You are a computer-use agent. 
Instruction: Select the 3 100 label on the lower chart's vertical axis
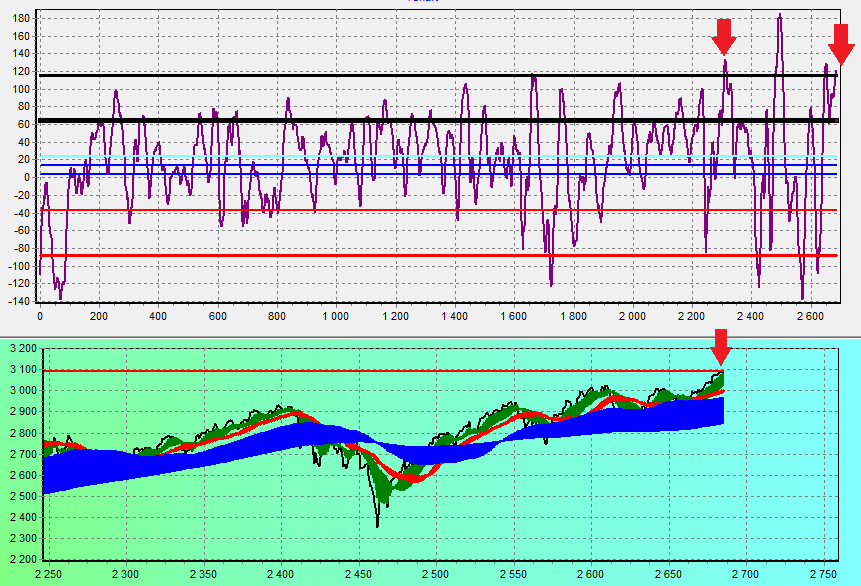pyautogui.click(x=24, y=370)
